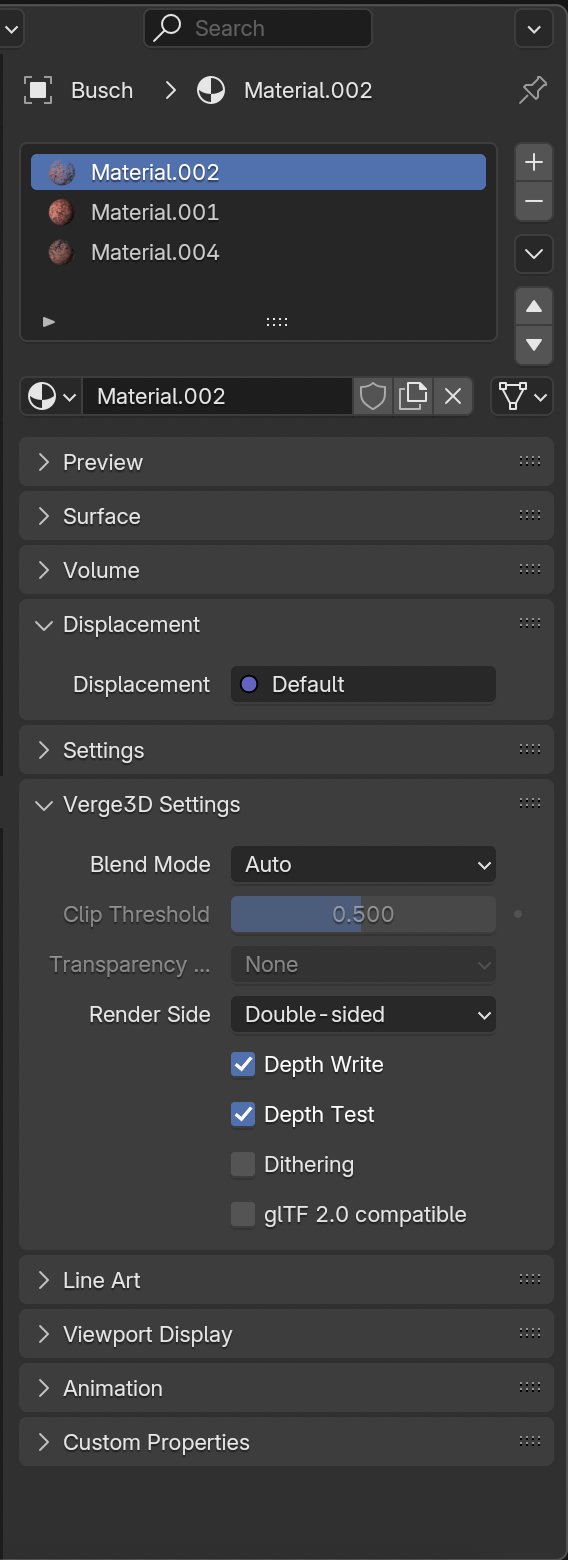Collapse the Verge3D Settings panel

pyautogui.click(x=286, y=804)
